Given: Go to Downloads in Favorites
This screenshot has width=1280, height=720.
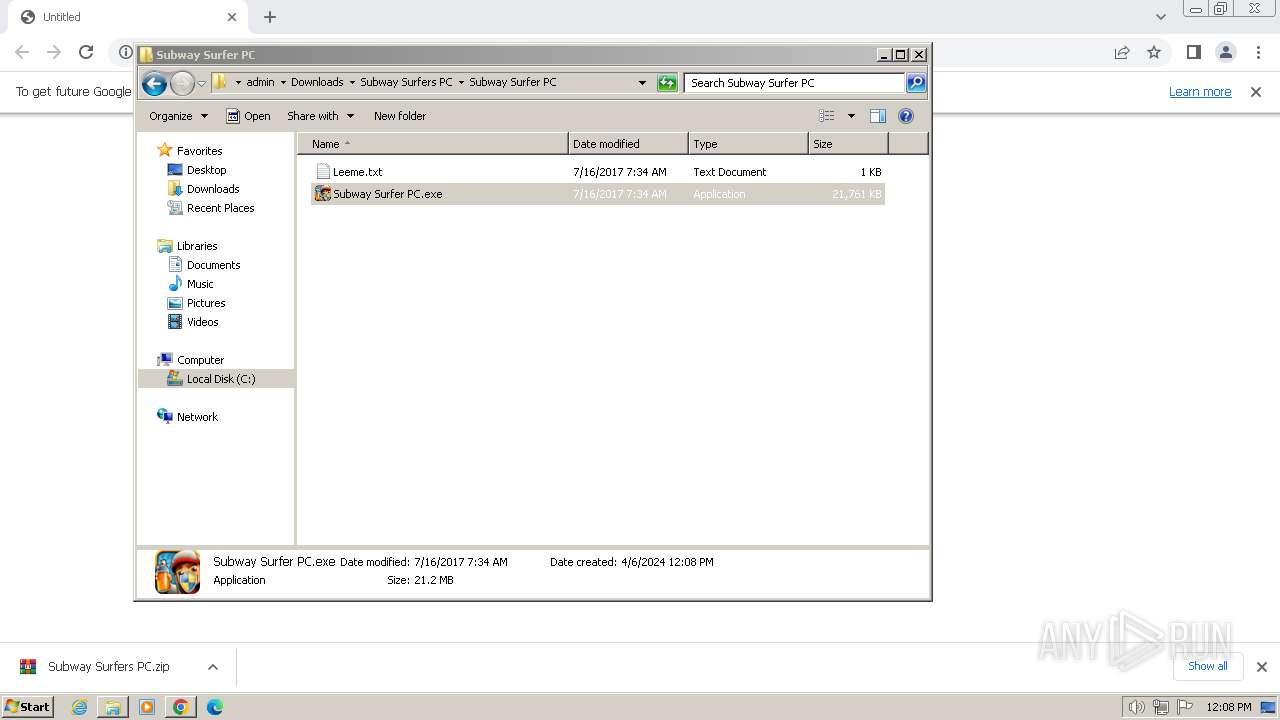Looking at the screenshot, I should click(213, 189).
